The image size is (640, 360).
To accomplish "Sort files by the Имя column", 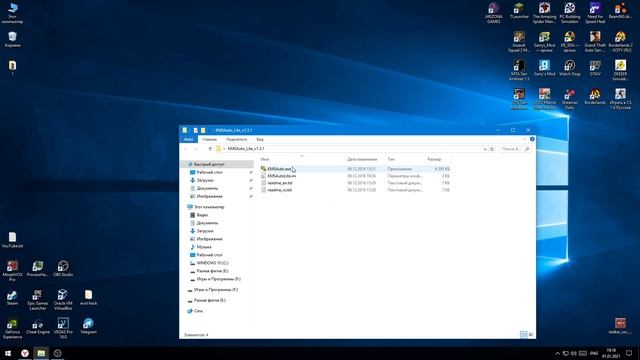I will click(x=265, y=159).
